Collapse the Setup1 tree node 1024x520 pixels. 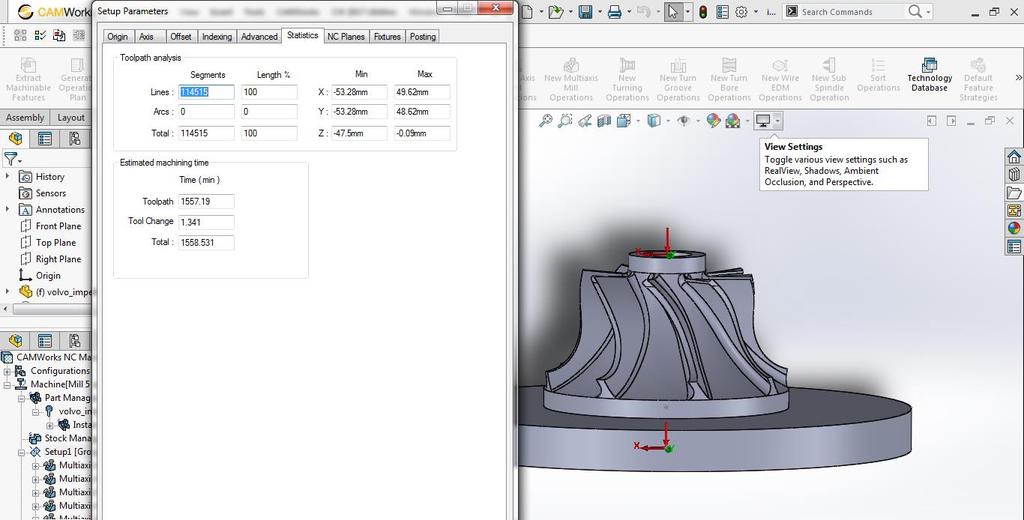point(22,452)
